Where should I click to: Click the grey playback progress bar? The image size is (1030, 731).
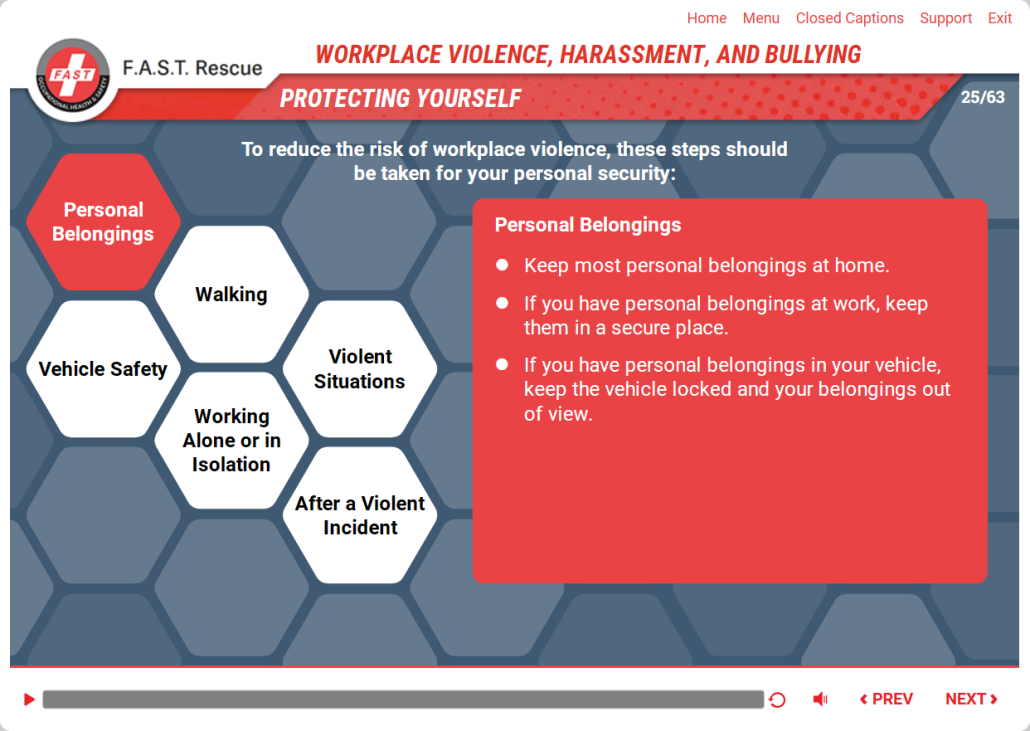(403, 699)
